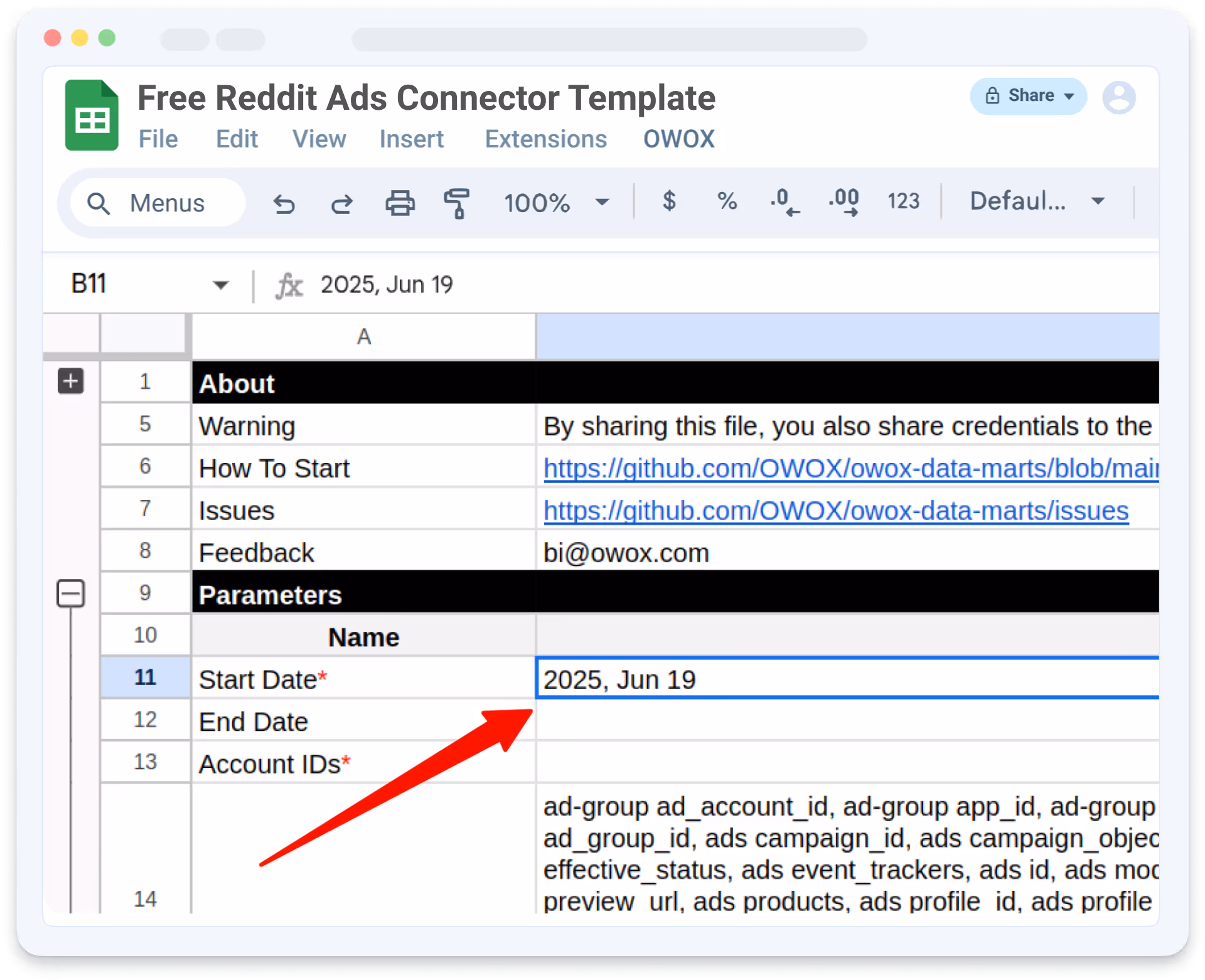1205x980 pixels.
Task: Apply percent format icon
Action: 727,201
